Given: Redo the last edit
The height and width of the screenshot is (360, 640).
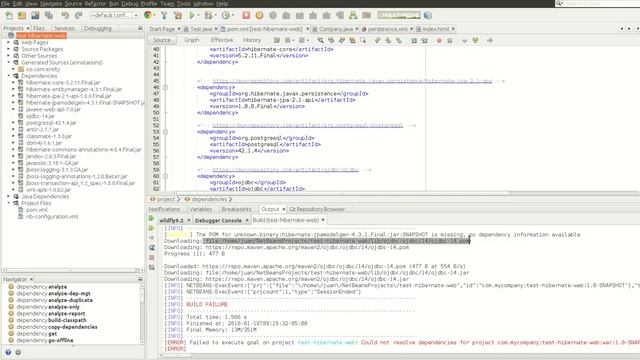Looking at the screenshot, I should coord(78,16).
